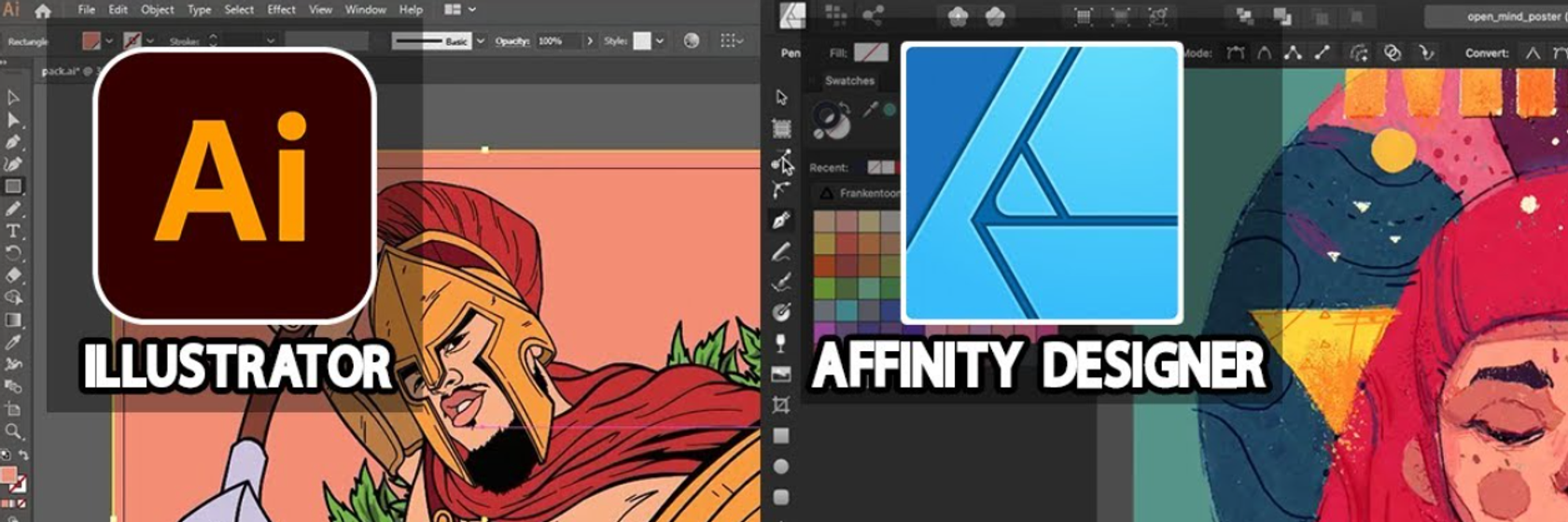Toggle the None color box in Illustrator

pyautogui.click(x=21, y=504)
